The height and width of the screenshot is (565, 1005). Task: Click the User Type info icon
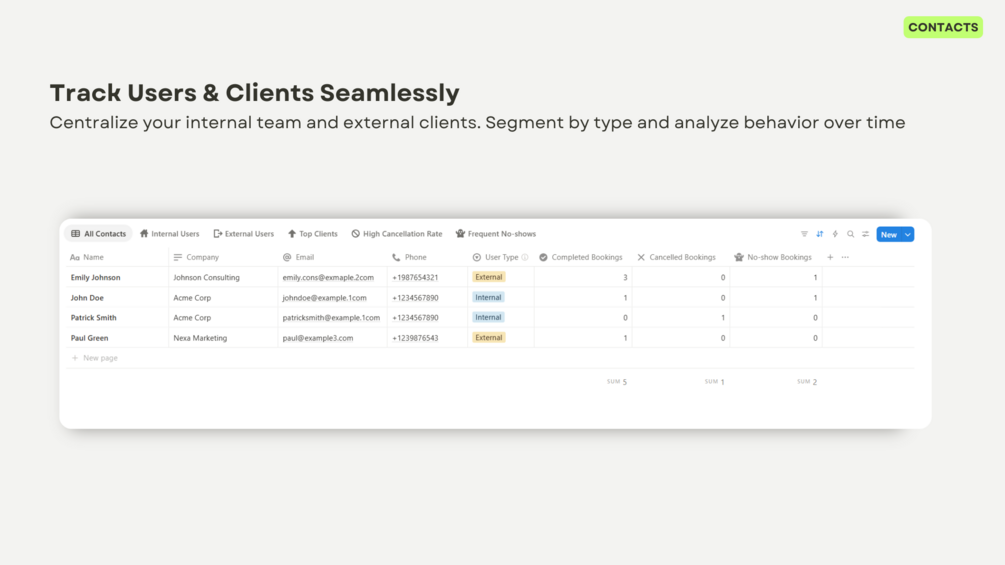(525, 258)
